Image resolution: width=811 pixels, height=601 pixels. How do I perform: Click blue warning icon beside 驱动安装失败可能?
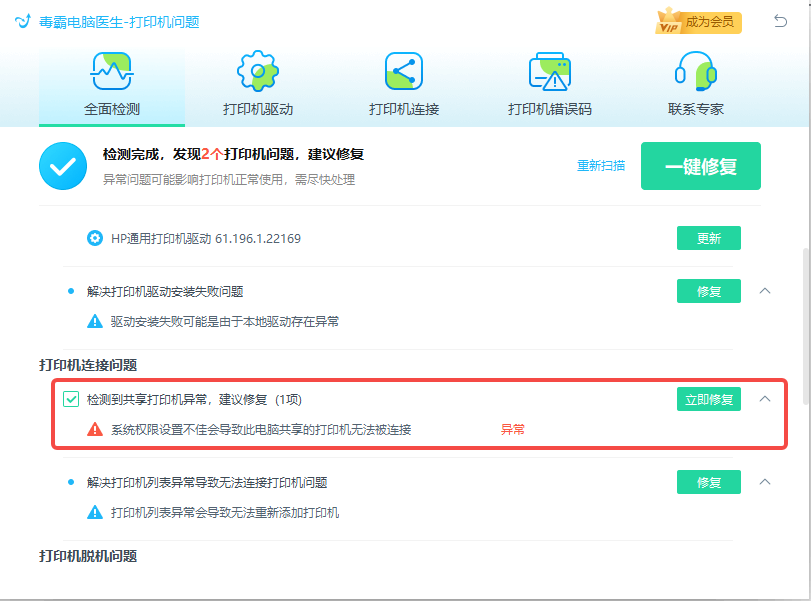click(x=95, y=321)
